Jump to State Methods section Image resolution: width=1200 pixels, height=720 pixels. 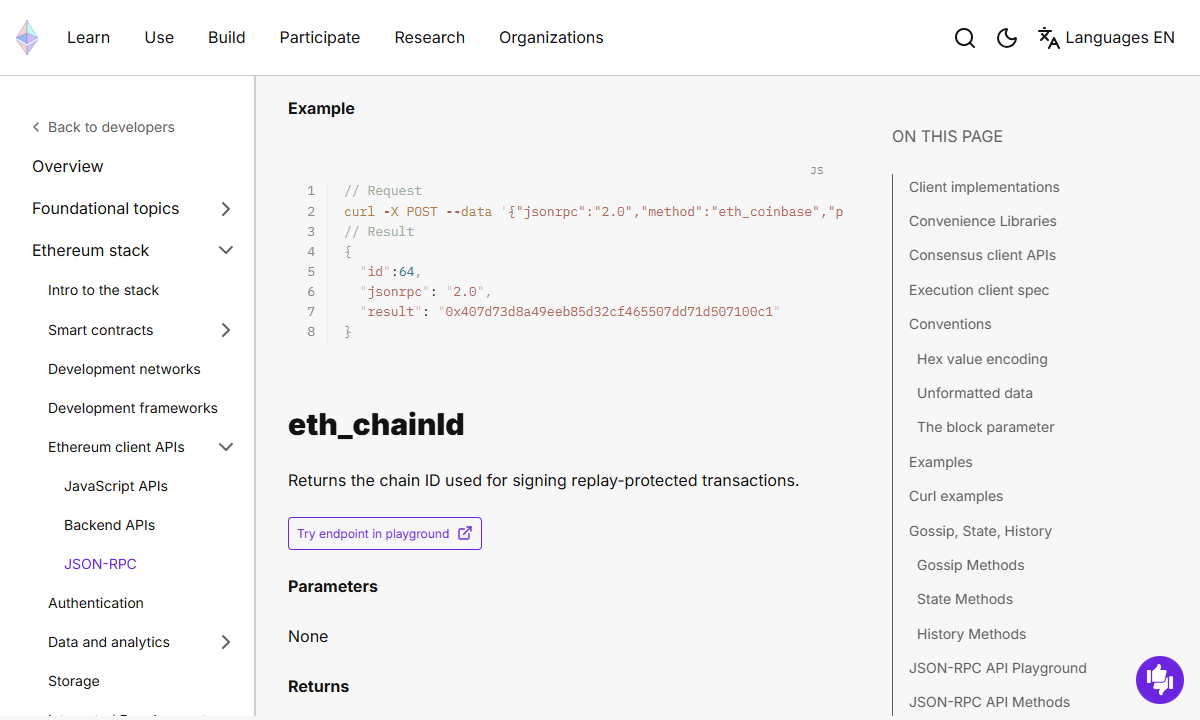pyautogui.click(x=965, y=599)
